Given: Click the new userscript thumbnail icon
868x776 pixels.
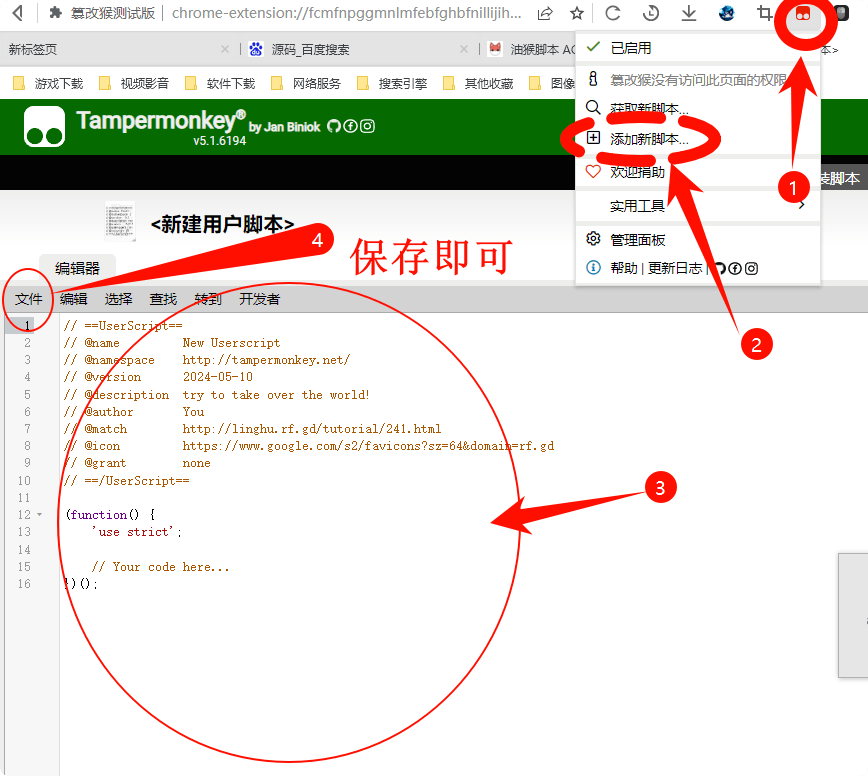Looking at the screenshot, I should (120, 221).
